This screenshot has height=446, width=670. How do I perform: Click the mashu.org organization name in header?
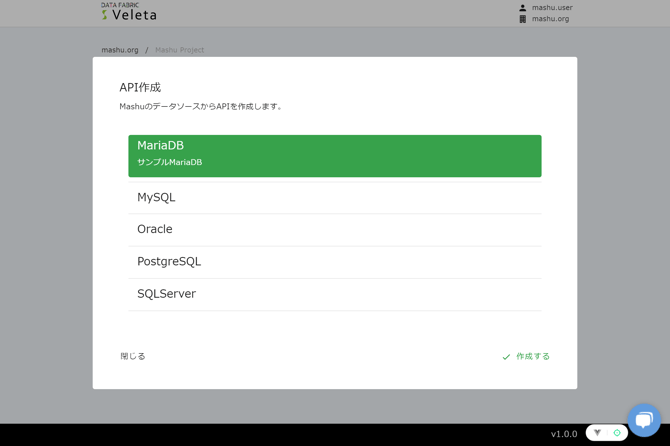pyautogui.click(x=550, y=19)
